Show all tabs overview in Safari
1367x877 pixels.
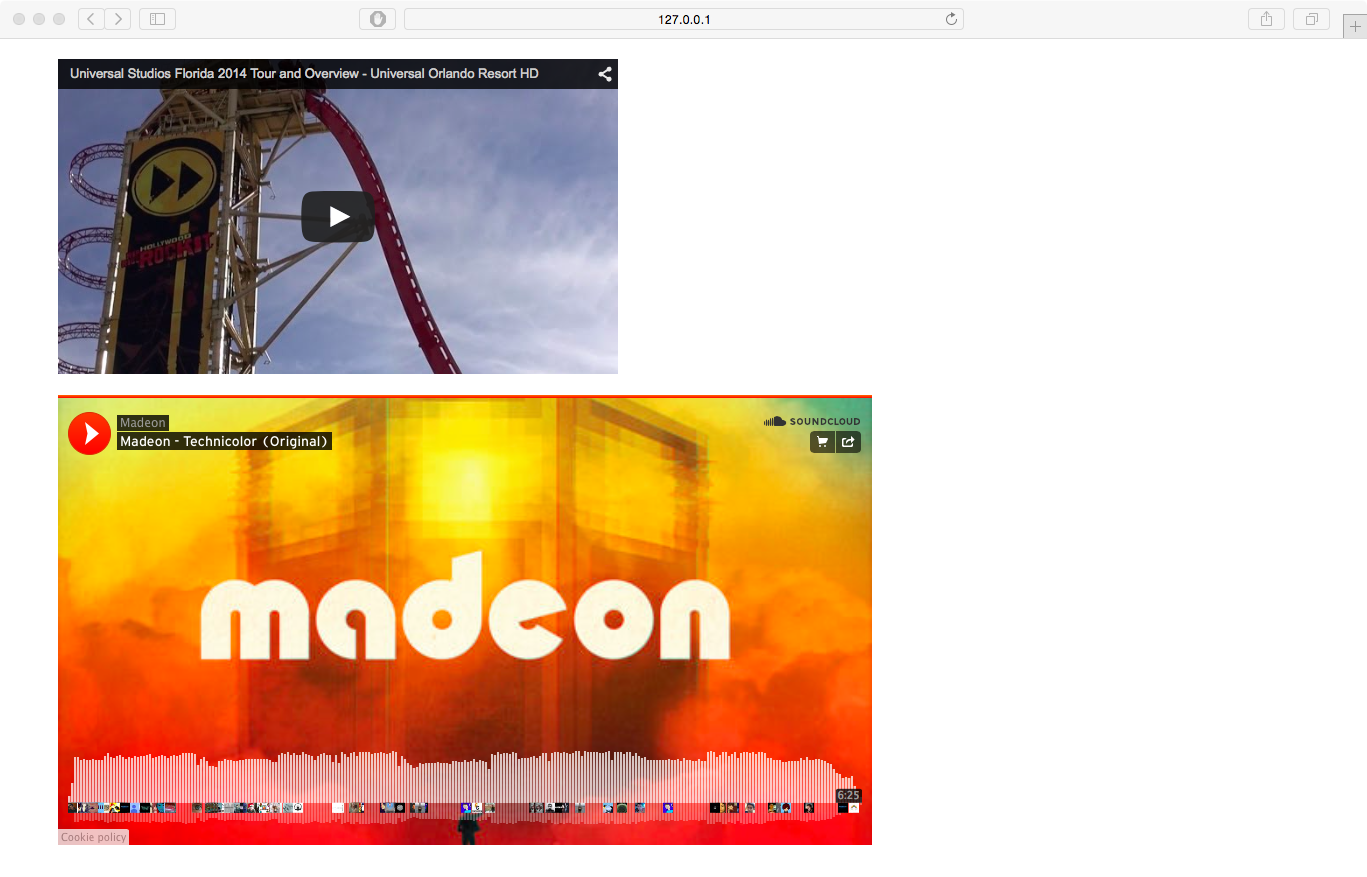tap(1311, 19)
